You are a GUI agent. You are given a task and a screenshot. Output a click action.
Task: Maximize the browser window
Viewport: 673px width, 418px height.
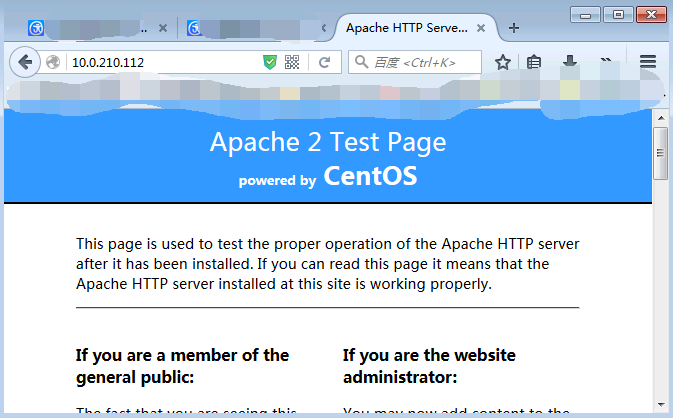pos(618,15)
